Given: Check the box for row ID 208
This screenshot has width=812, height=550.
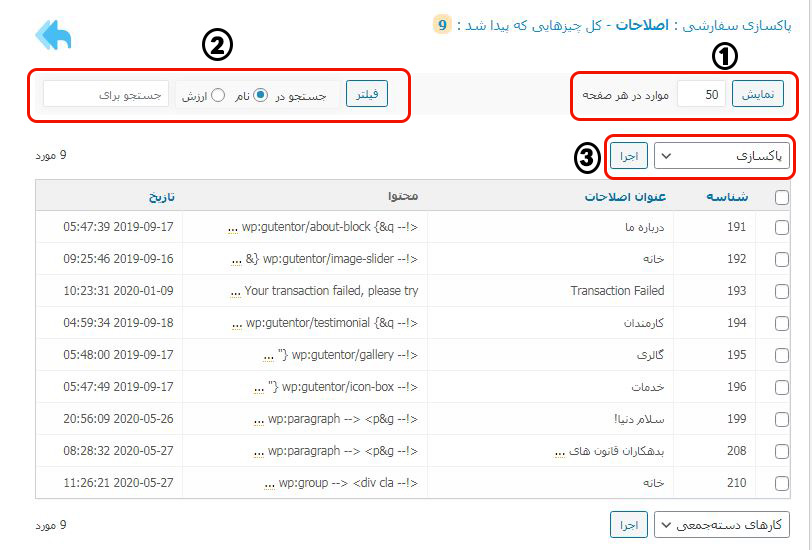Looking at the screenshot, I should (x=781, y=452).
